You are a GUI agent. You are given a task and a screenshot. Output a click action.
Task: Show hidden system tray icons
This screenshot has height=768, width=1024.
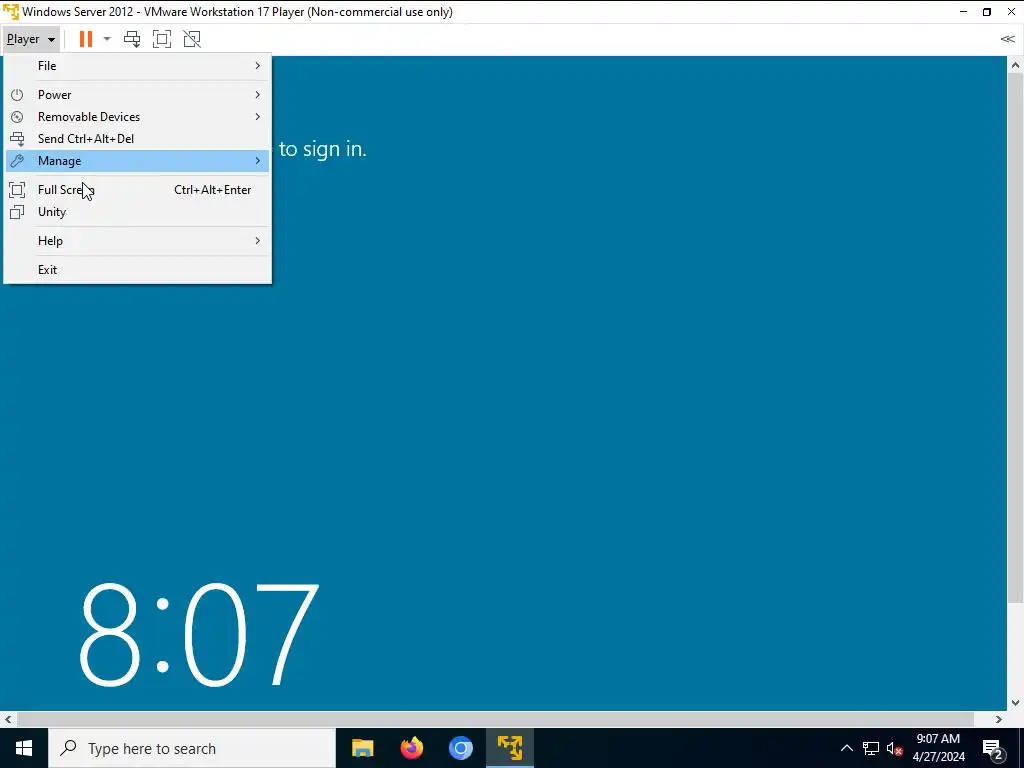846,748
